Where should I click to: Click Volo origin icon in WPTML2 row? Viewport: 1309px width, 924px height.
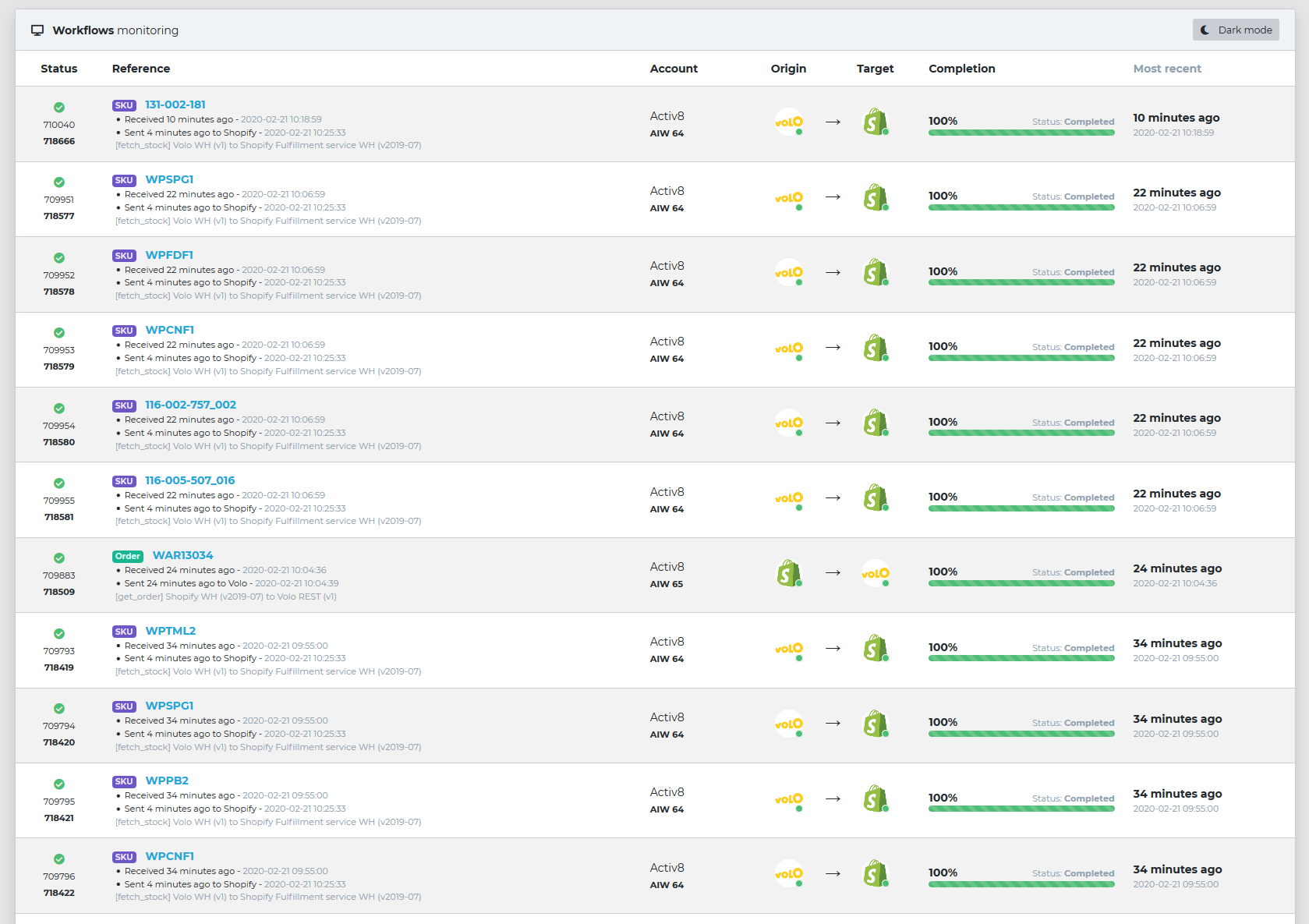pos(789,648)
